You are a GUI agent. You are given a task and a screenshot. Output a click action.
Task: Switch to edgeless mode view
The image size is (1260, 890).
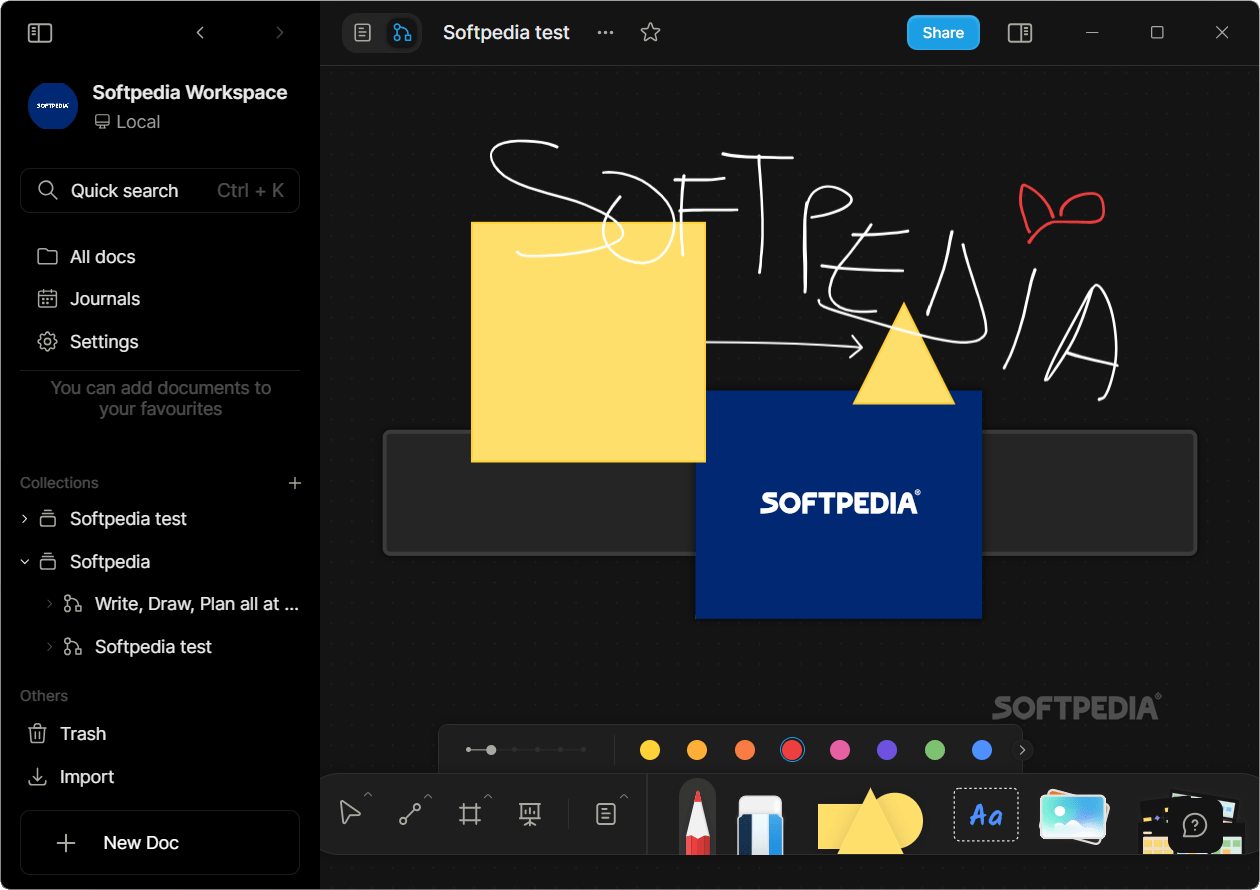(x=402, y=33)
